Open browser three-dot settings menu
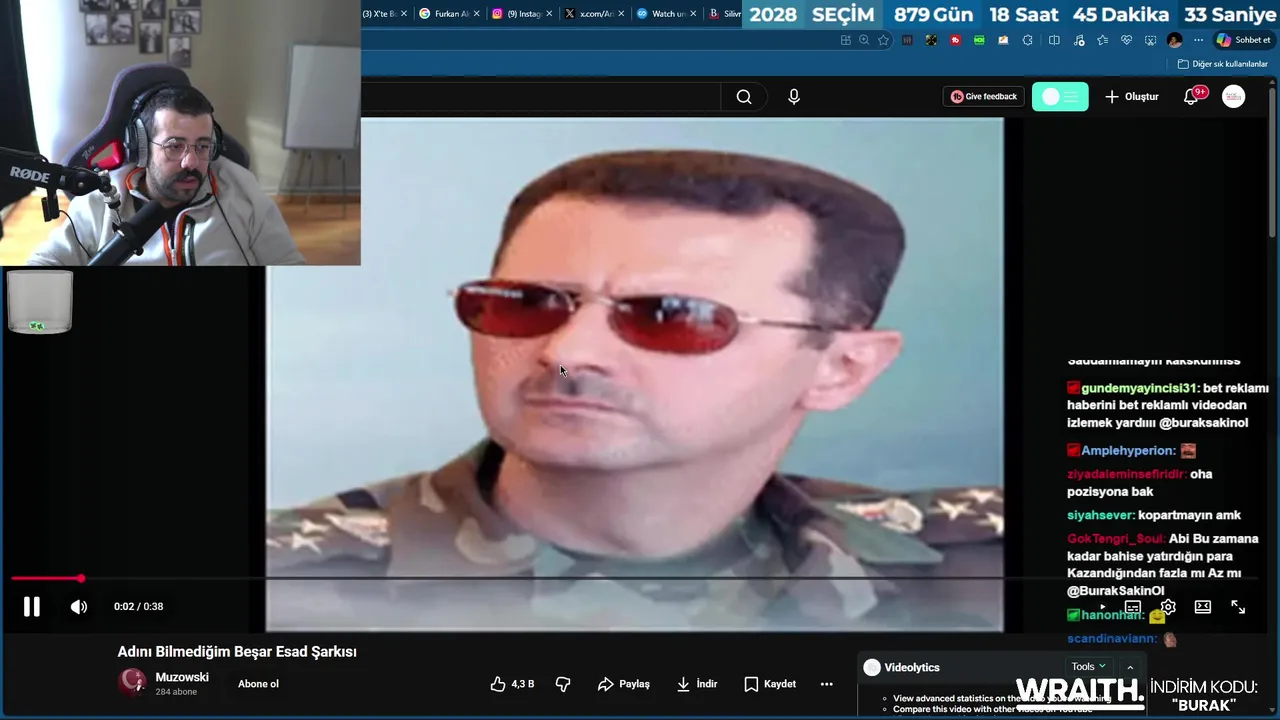Image resolution: width=1280 pixels, height=720 pixels. point(1198,40)
